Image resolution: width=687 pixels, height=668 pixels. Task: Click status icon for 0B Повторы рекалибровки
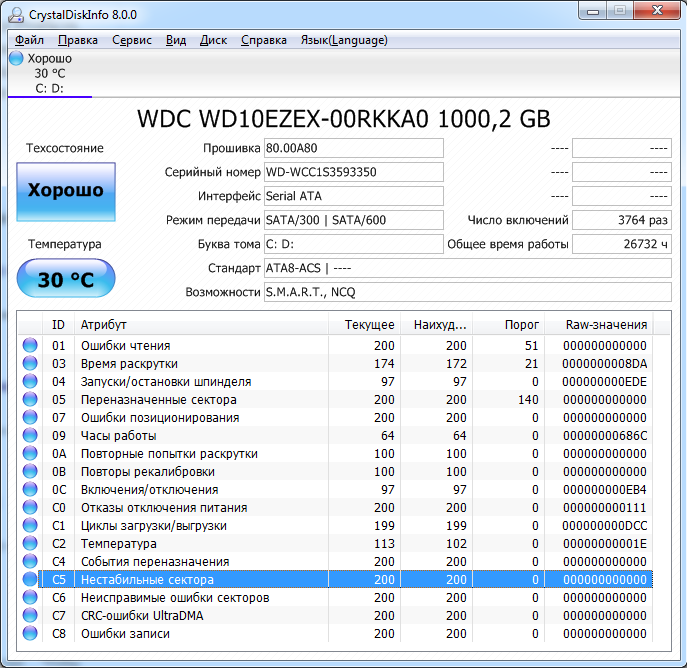coord(30,471)
